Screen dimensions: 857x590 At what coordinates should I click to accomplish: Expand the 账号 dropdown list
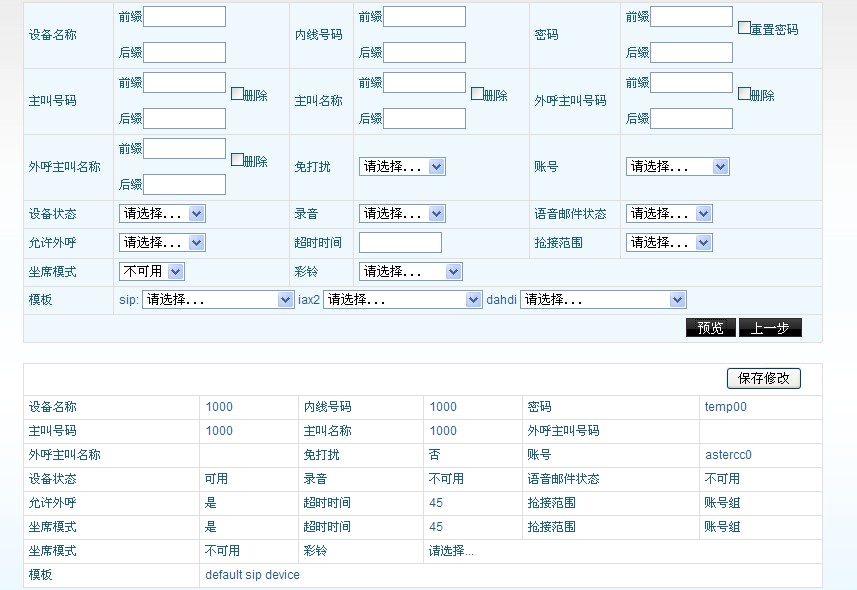[677, 167]
